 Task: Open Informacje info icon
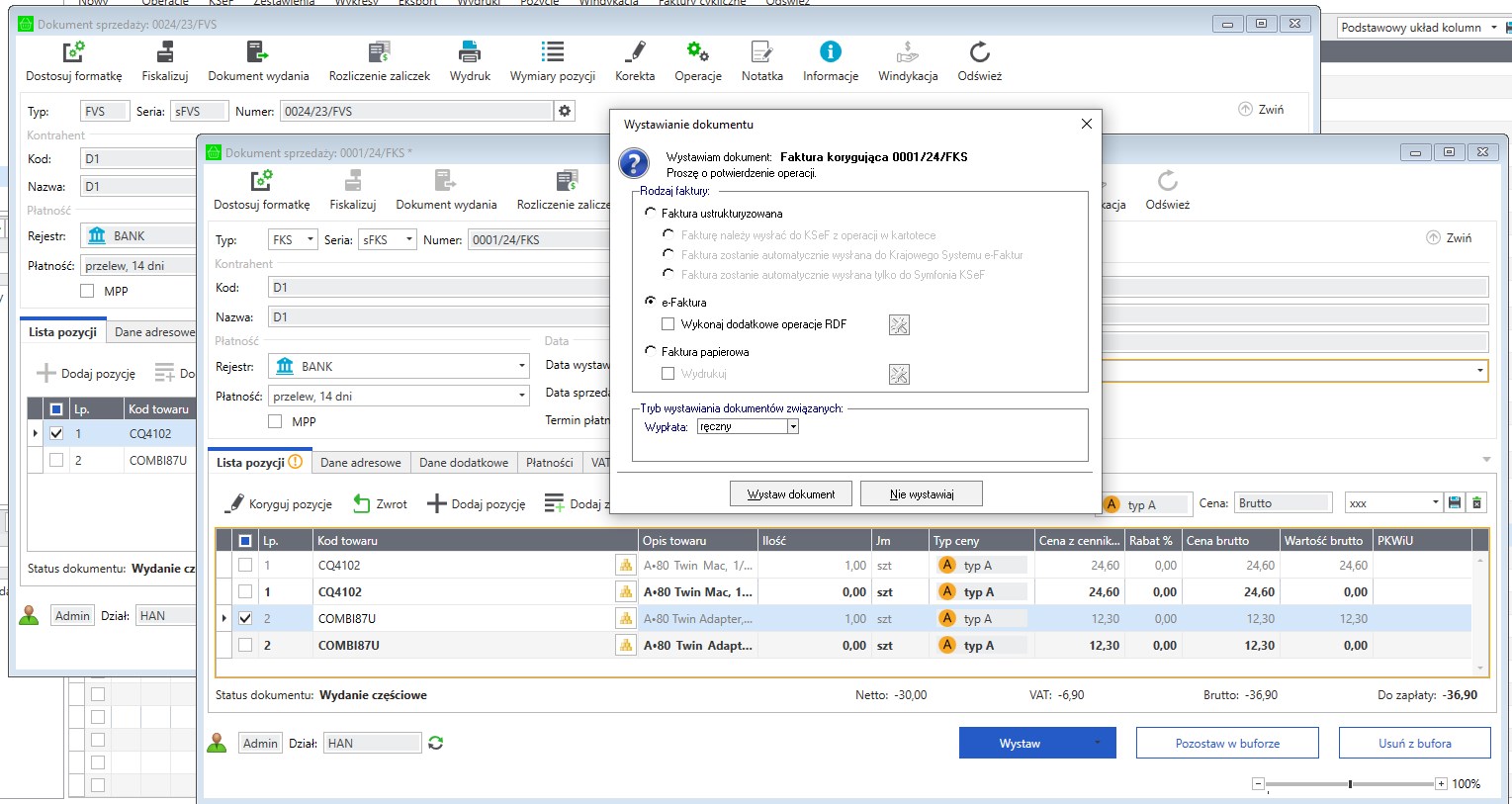830,52
